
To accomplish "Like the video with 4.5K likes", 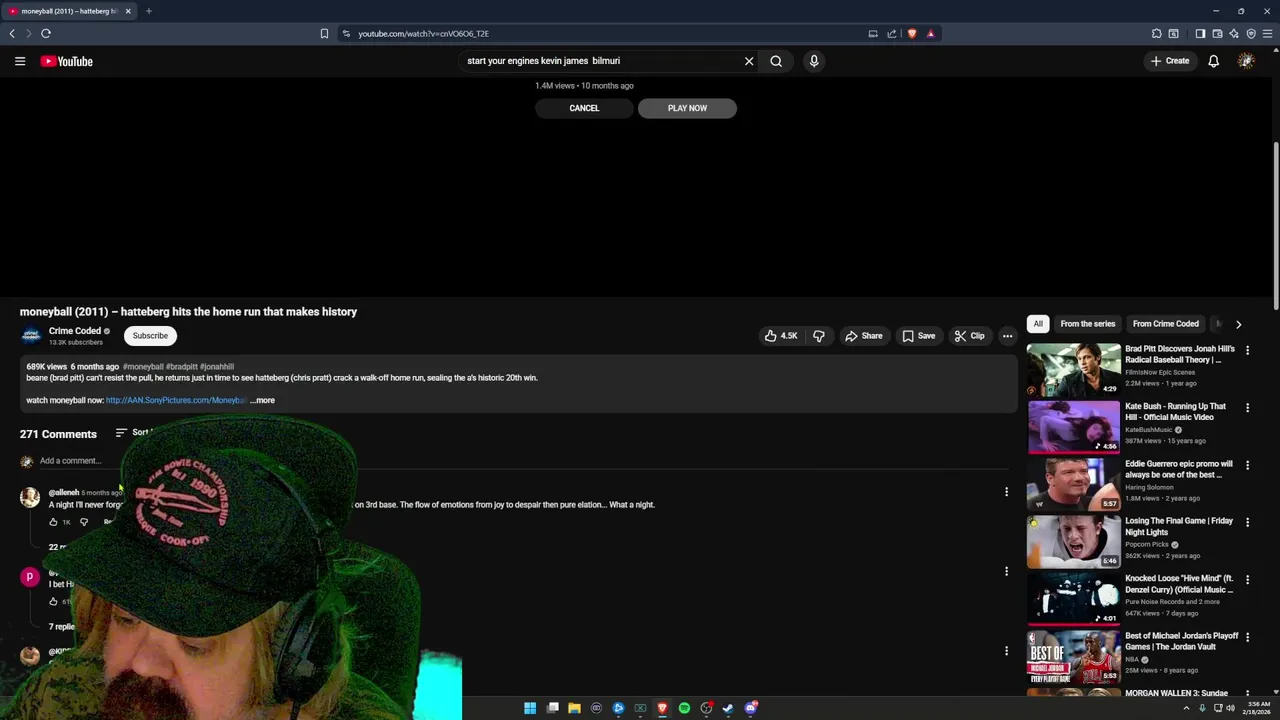I will click(x=781, y=336).
